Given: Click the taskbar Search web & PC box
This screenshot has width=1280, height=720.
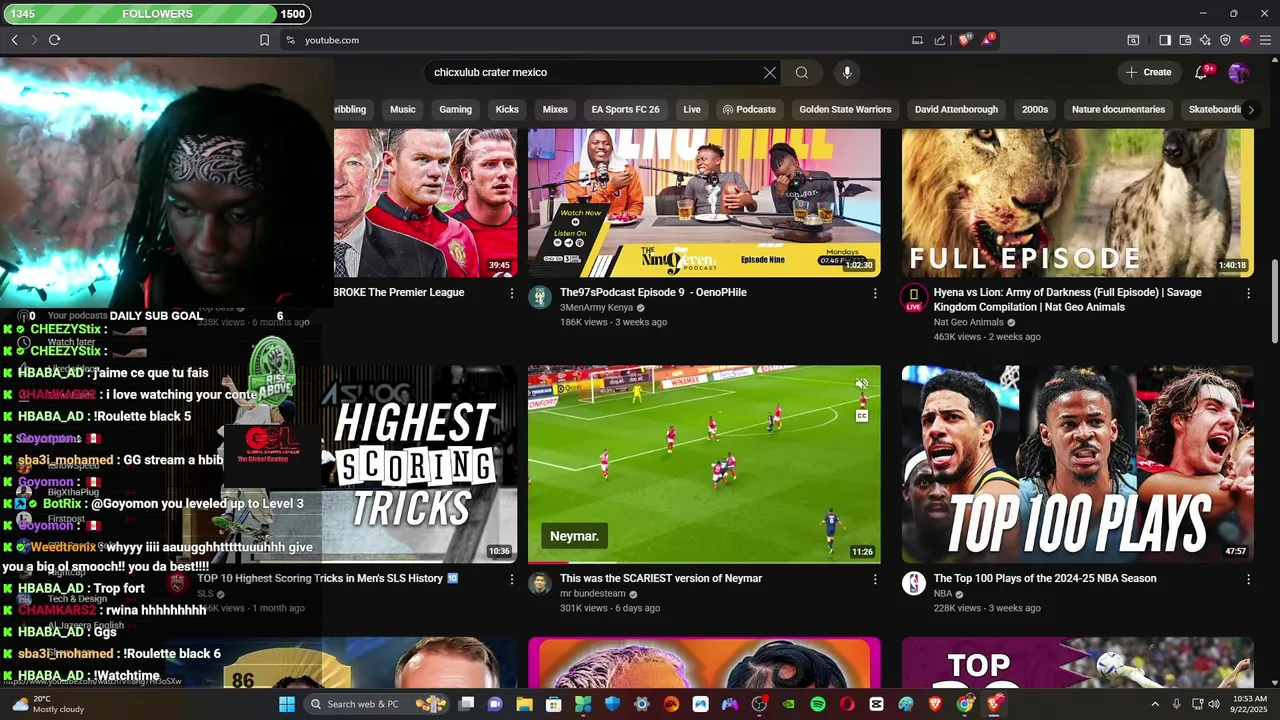Looking at the screenshot, I should click(377, 704).
